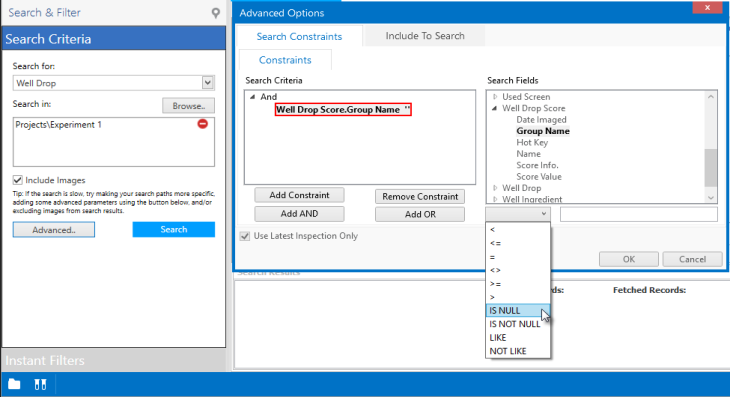The width and height of the screenshot is (730, 397).
Task: Expand Well Ingredient tree node
Action: [x=495, y=199]
